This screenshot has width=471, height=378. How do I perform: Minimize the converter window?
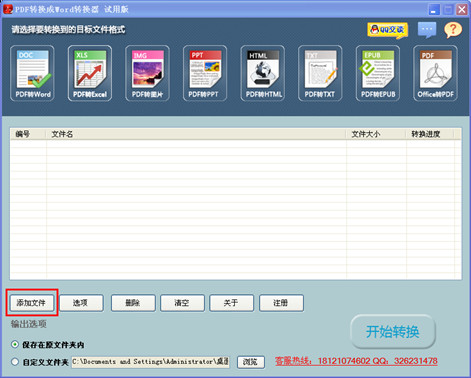point(434,9)
